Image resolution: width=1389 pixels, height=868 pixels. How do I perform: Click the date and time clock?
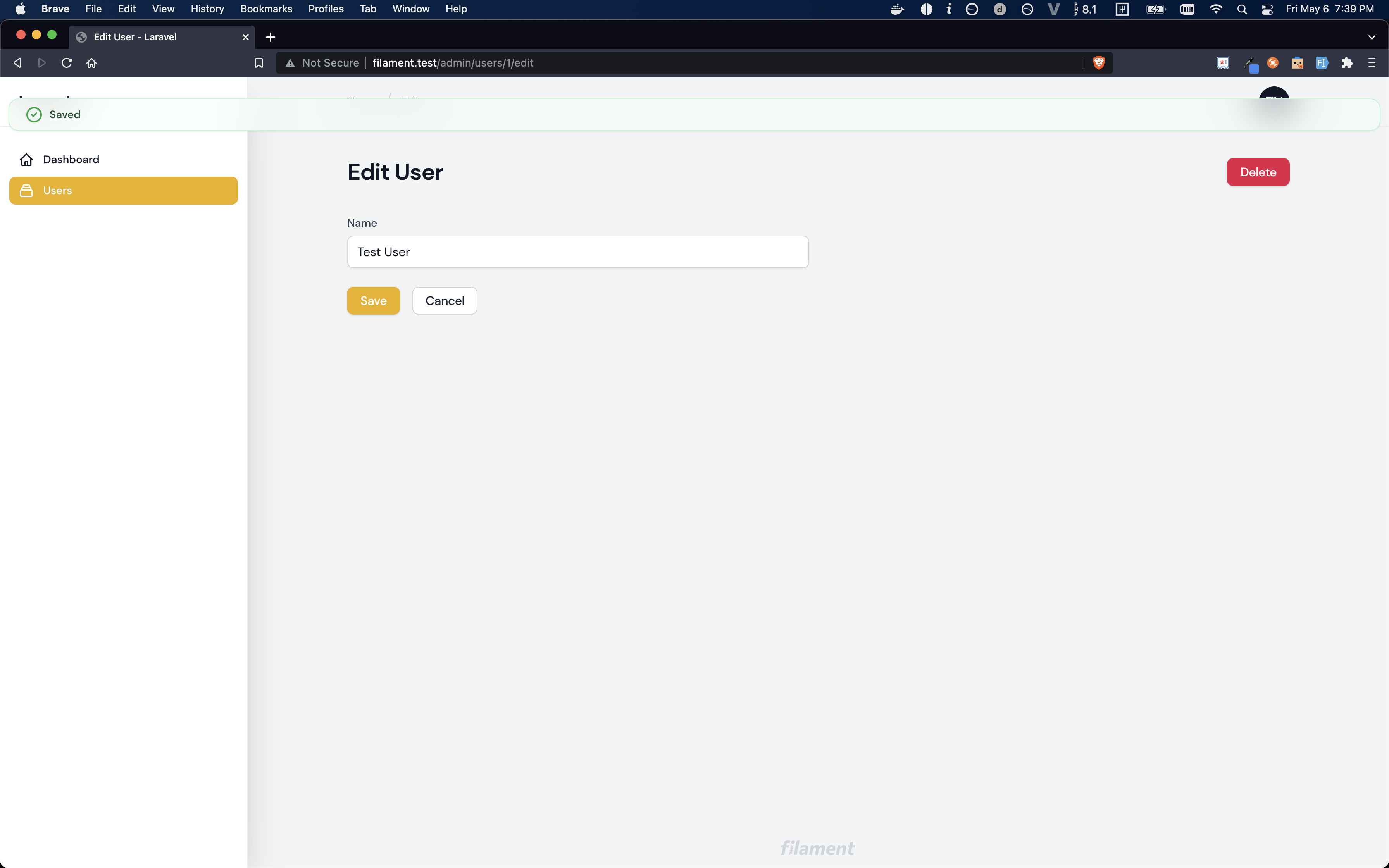[1330, 9]
